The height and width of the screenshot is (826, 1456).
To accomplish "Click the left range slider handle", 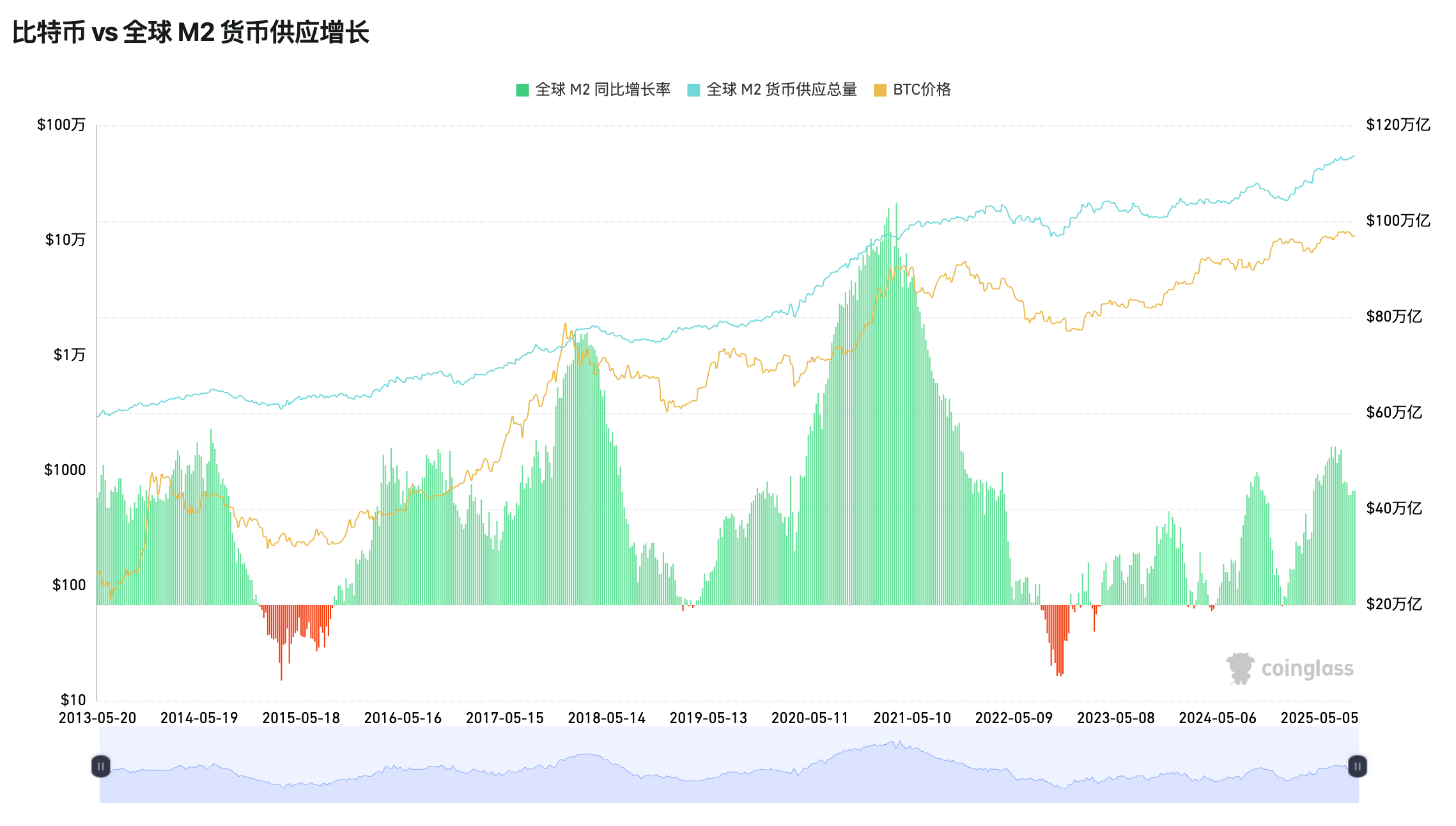I will click(x=101, y=766).
